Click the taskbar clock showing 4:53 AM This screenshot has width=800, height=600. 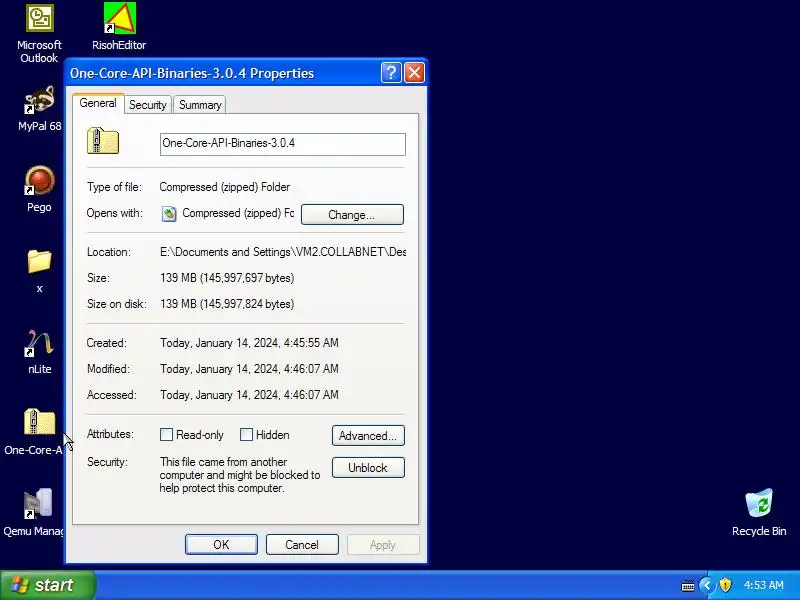pyautogui.click(x=763, y=585)
